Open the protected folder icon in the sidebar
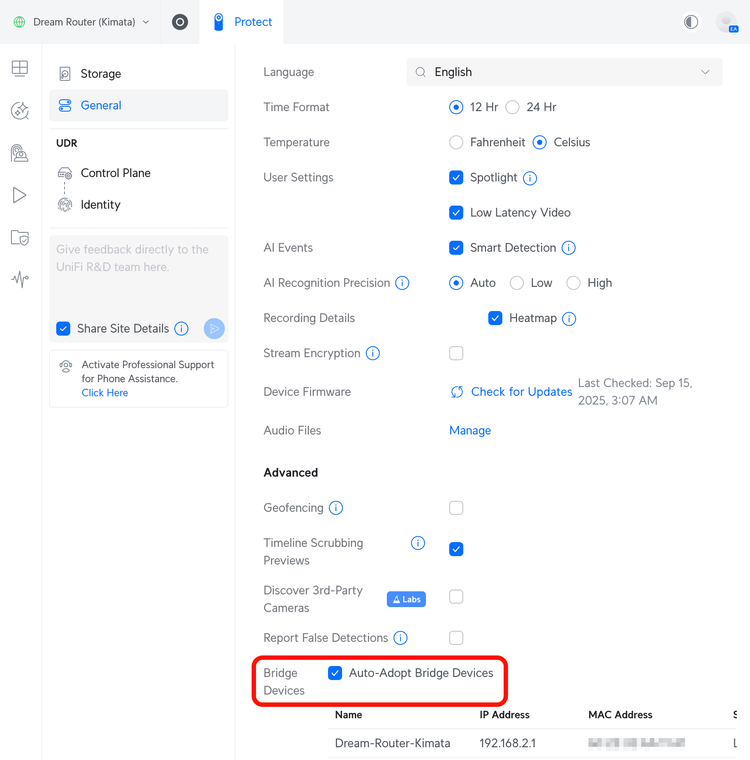750x760 pixels. 20,238
